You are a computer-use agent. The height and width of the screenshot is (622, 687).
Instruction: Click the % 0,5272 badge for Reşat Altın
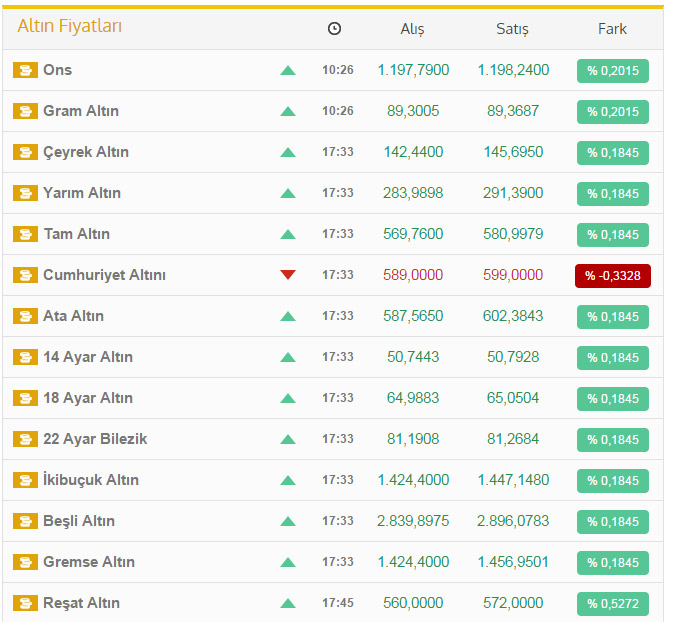click(613, 604)
